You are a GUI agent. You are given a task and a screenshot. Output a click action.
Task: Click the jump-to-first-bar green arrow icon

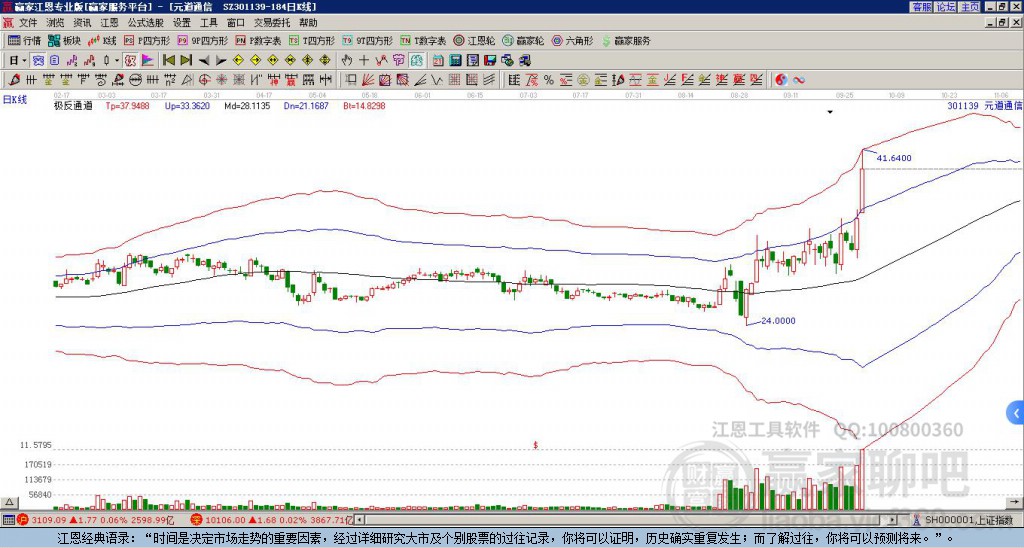(x=168, y=60)
